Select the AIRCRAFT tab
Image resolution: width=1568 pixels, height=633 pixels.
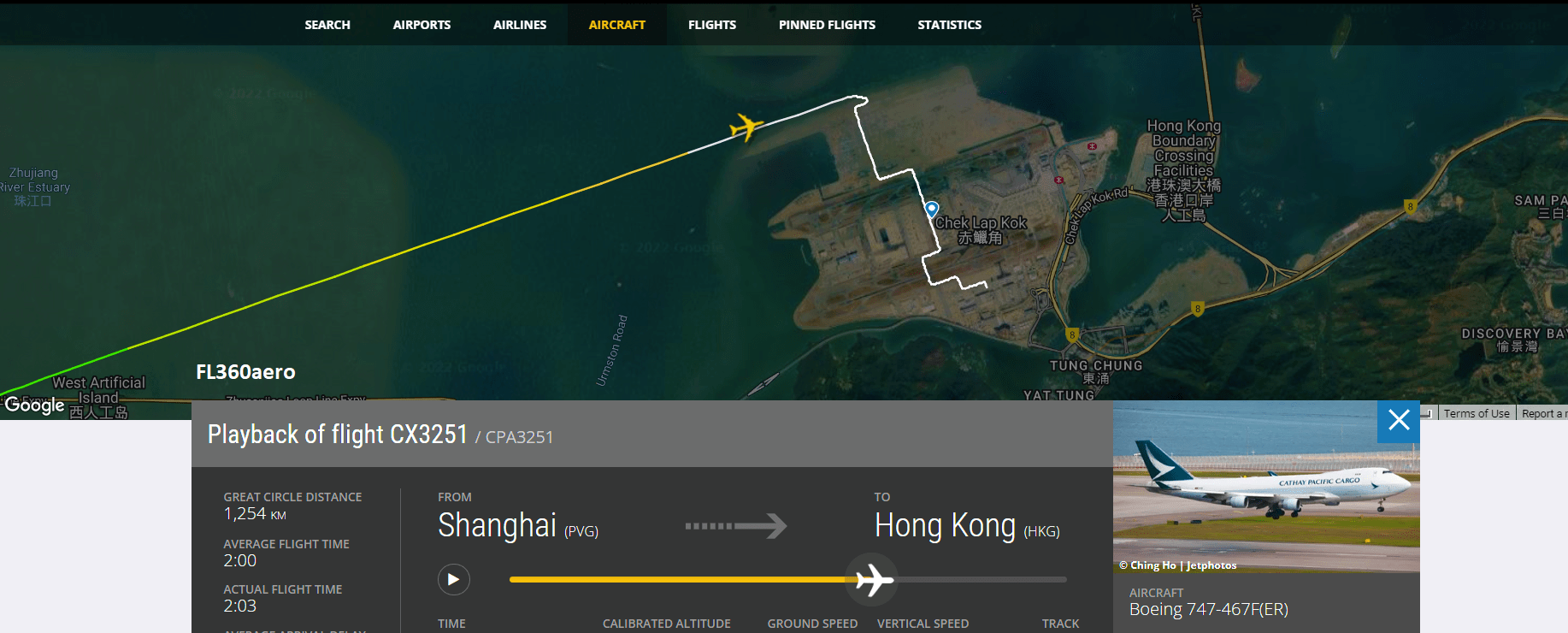click(617, 25)
